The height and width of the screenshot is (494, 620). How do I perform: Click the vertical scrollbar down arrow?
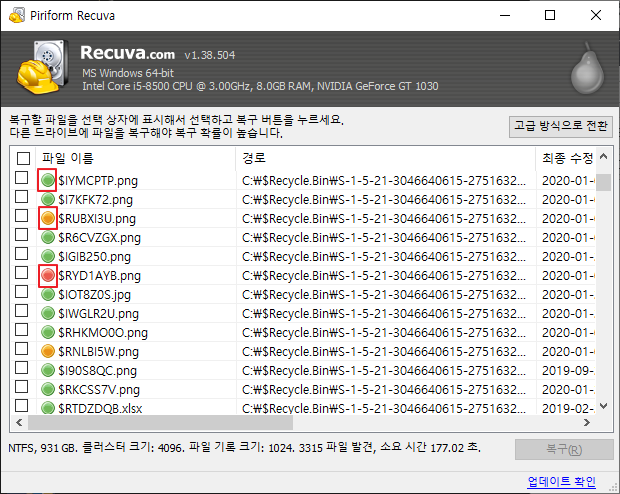coord(603,405)
